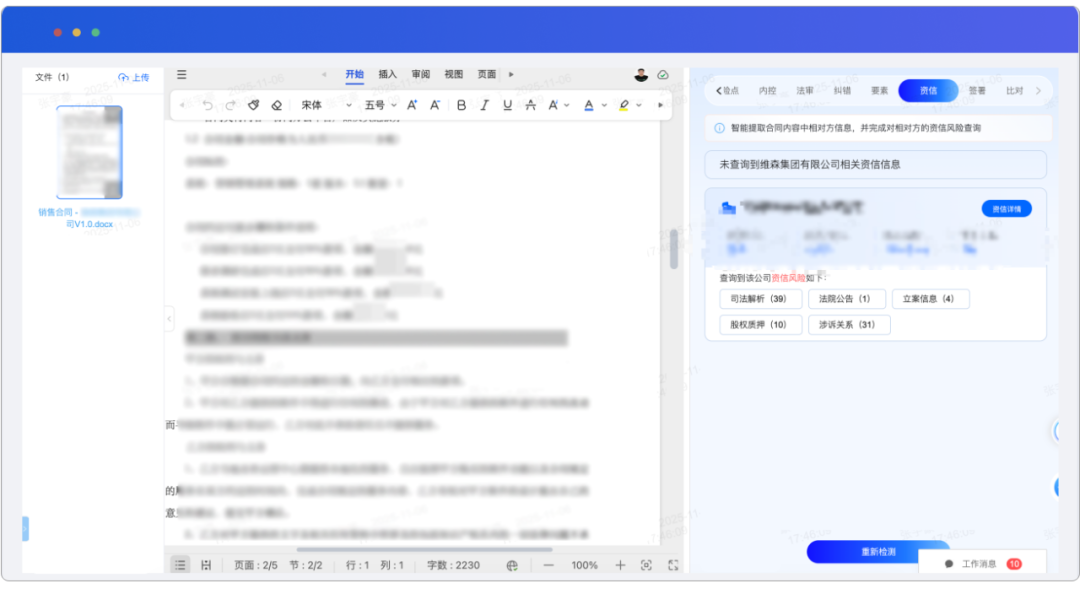Screen dimensions: 1080x594
Task: Click the info icon beside 智能提取 hint
Action: pyautogui.click(x=719, y=128)
